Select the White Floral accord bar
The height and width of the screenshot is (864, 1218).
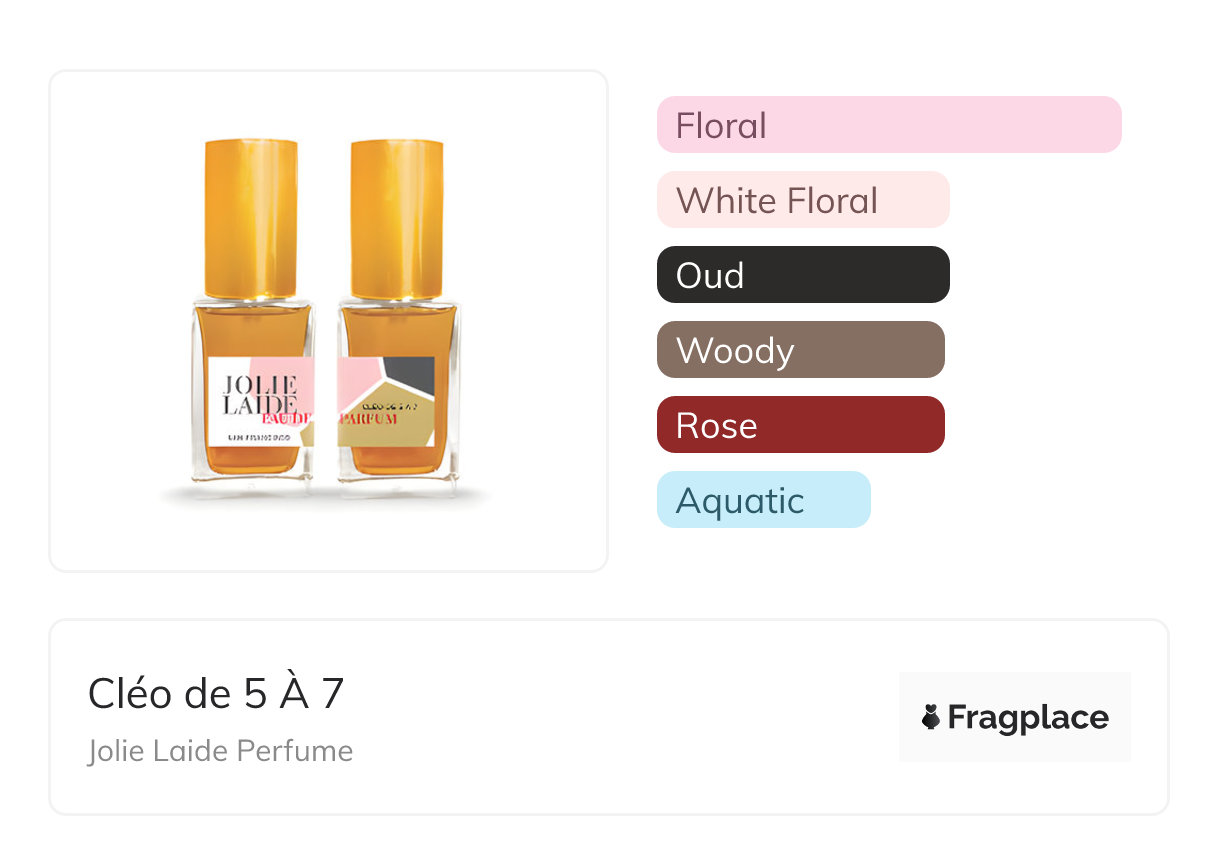point(802,200)
